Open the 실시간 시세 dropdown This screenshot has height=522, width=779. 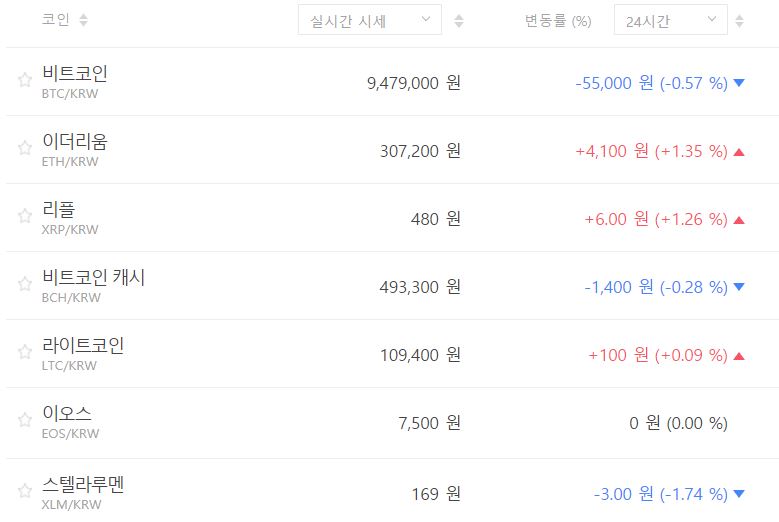tap(369, 20)
